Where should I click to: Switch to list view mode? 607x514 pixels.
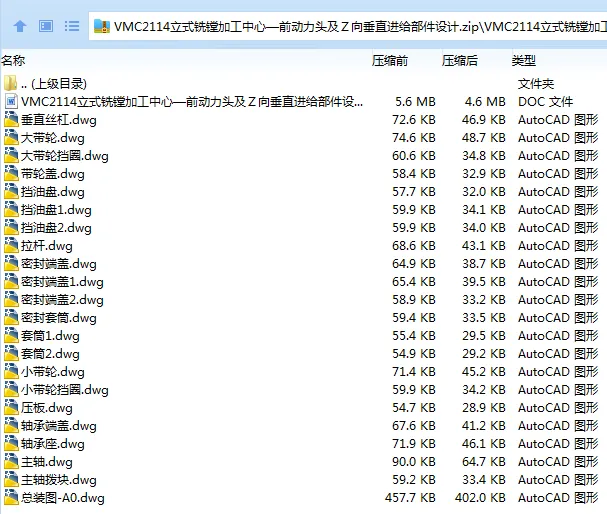(72, 26)
